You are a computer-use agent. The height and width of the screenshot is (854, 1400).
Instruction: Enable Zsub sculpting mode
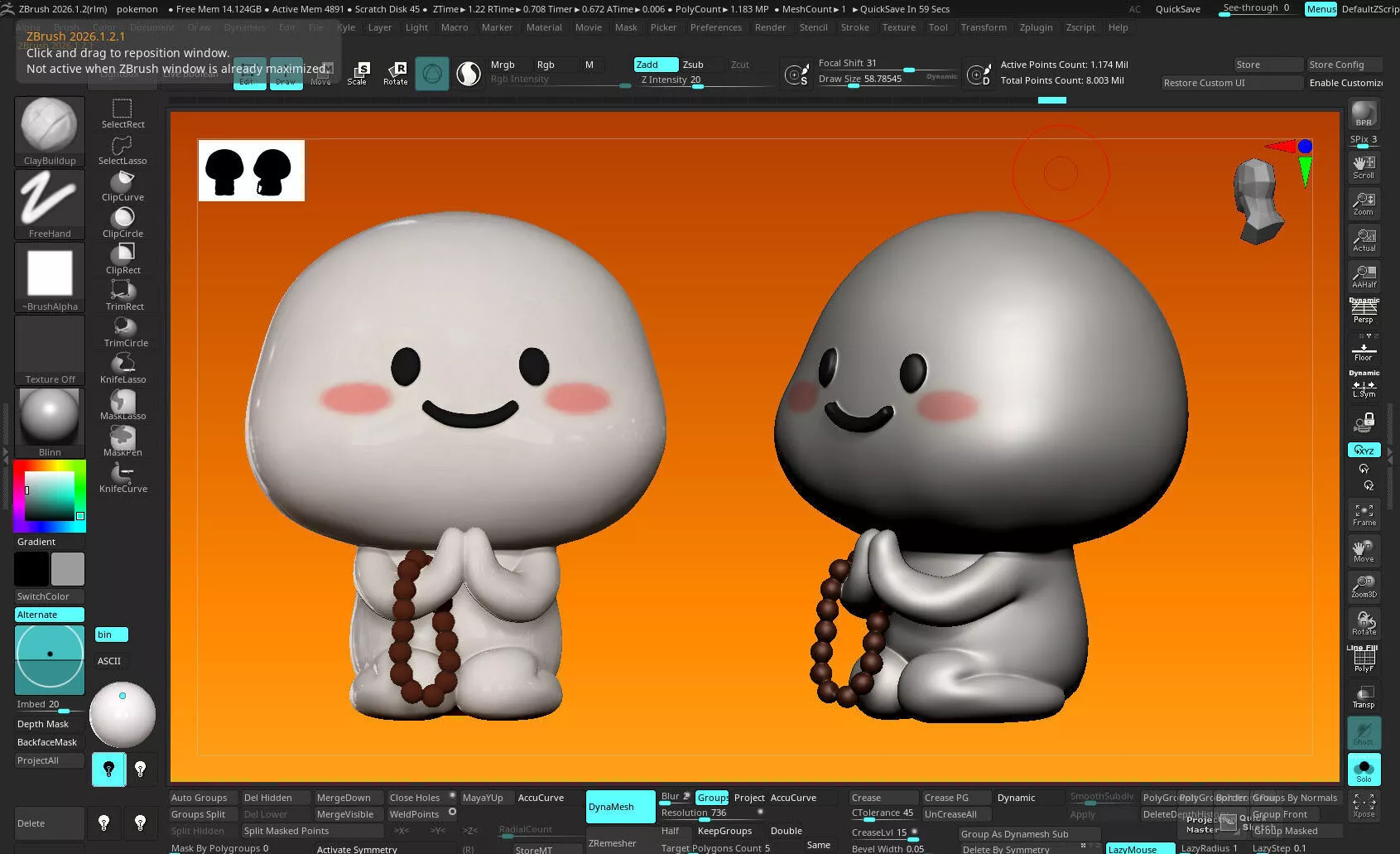click(693, 65)
